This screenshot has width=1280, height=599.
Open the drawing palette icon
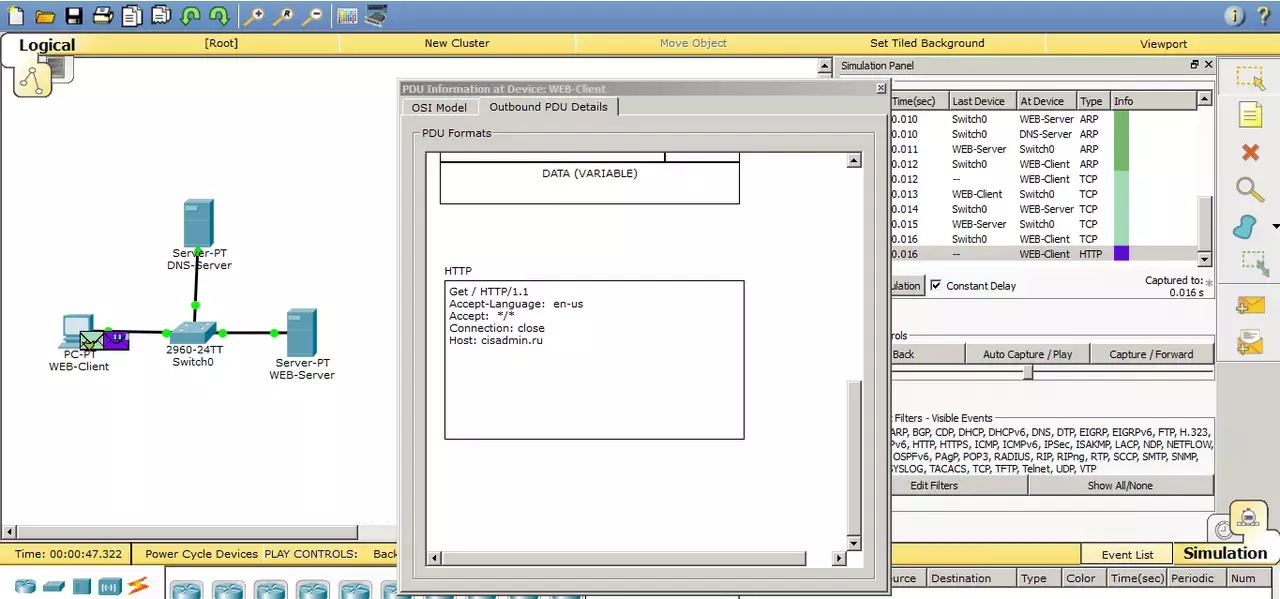[x=345, y=16]
